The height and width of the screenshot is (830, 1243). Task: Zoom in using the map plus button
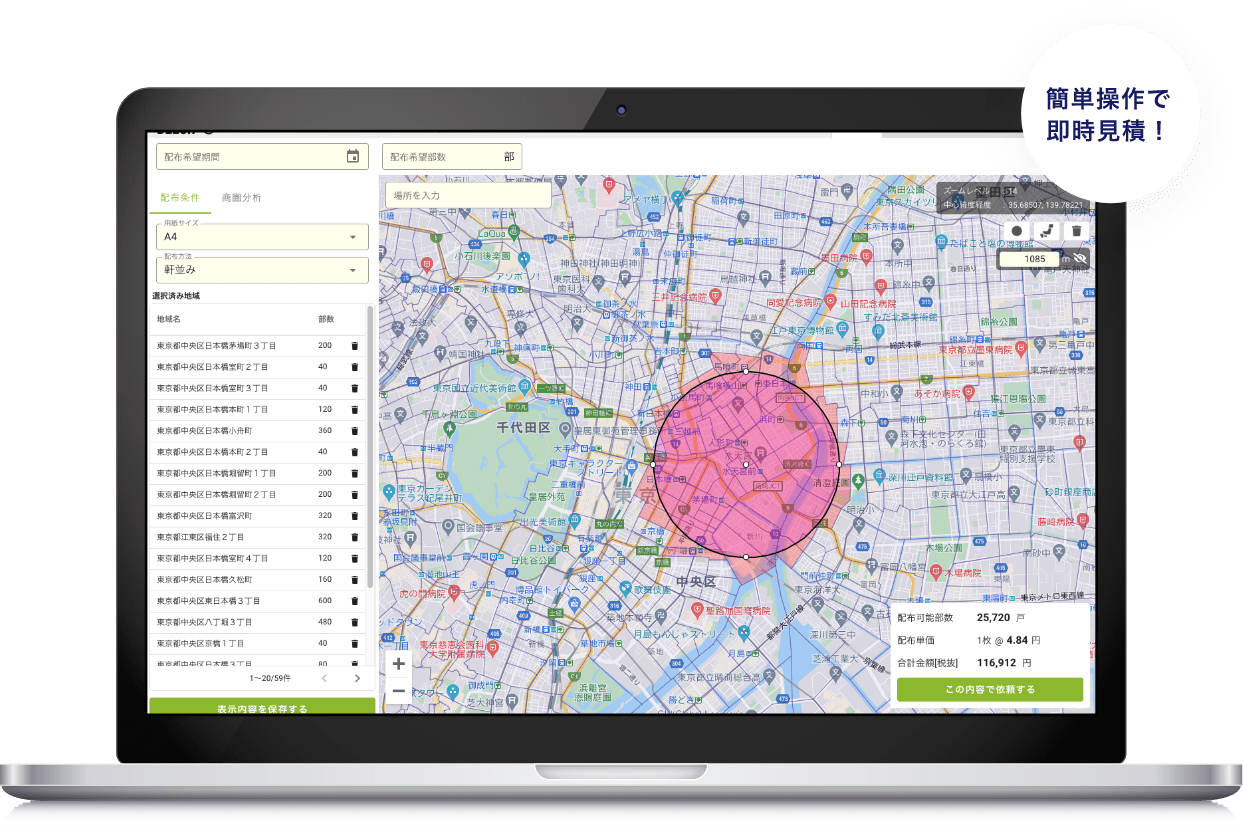(x=398, y=663)
